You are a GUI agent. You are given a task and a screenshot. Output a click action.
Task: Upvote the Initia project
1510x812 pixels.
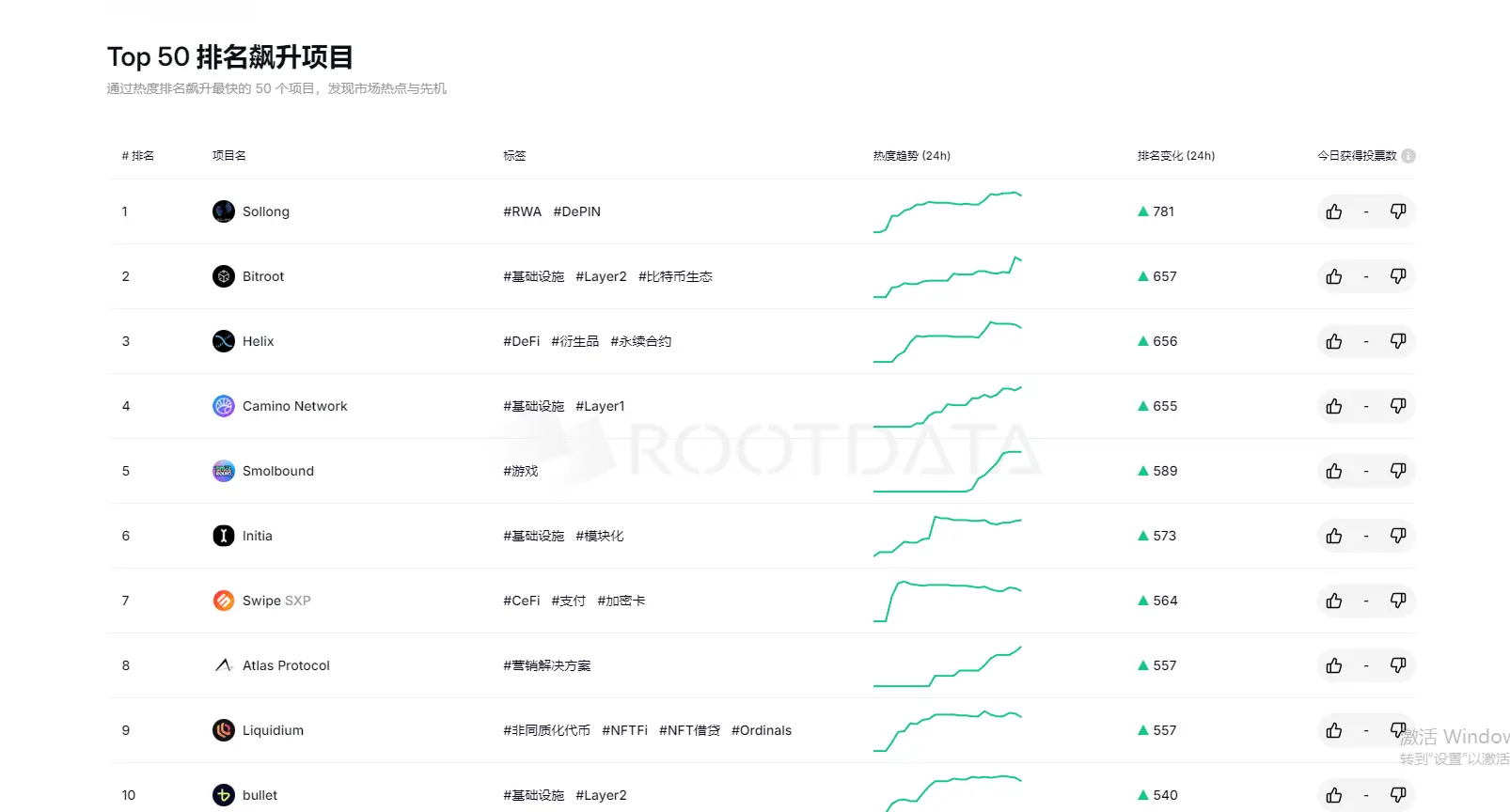coord(1334,536)
